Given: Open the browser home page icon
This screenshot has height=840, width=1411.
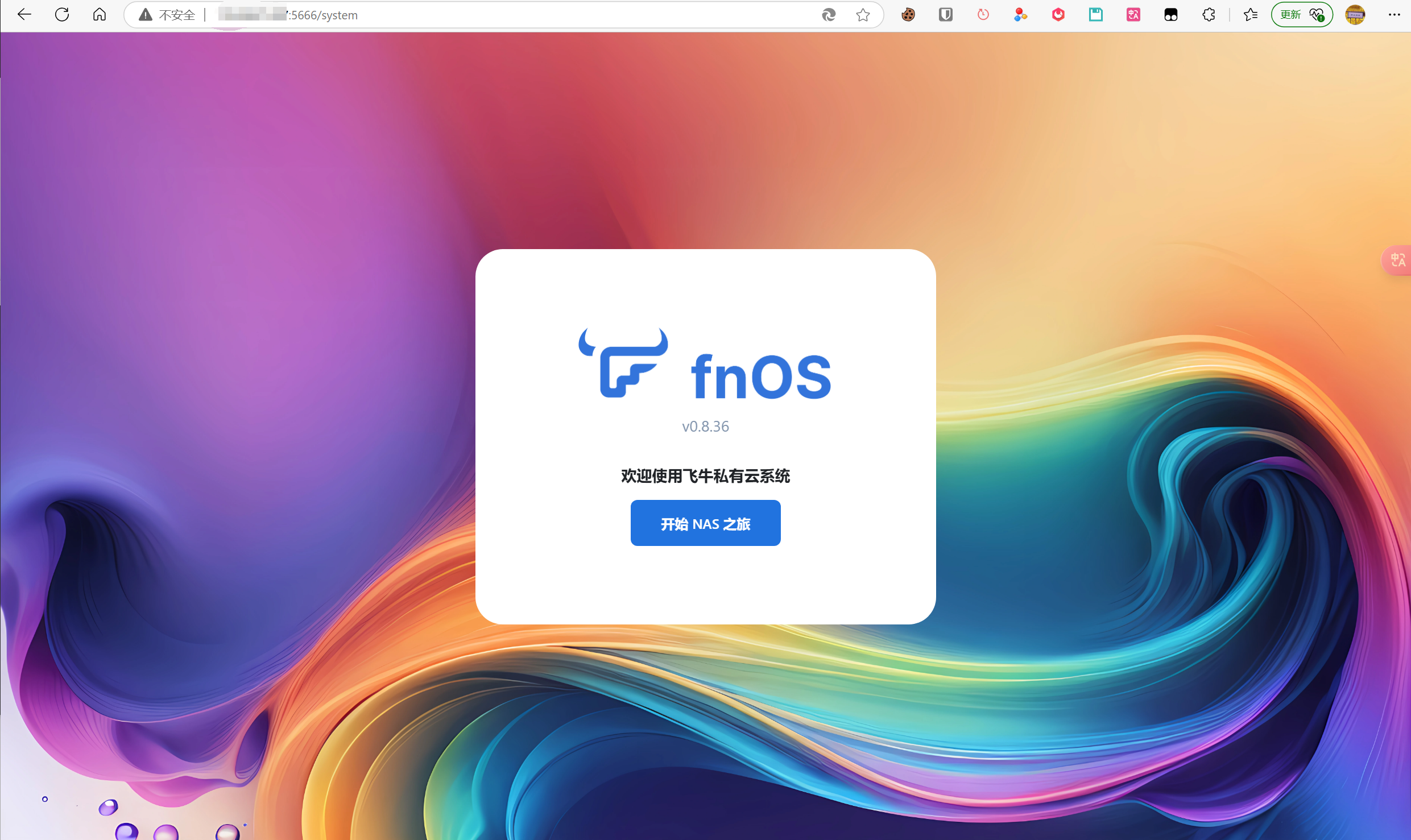Looking at the screenshot, I should point(100,15).
